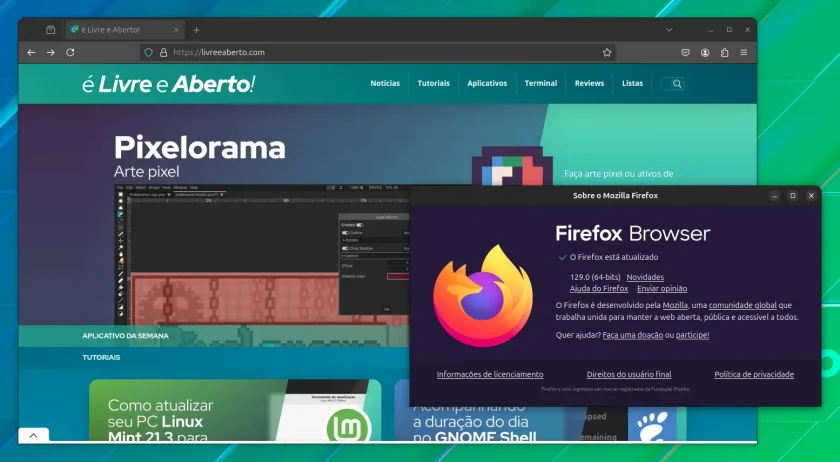The width and height of the screenshot is (840, 462).
Task: Expand the list all tabs chevron
Action: [x=669, y=30]
